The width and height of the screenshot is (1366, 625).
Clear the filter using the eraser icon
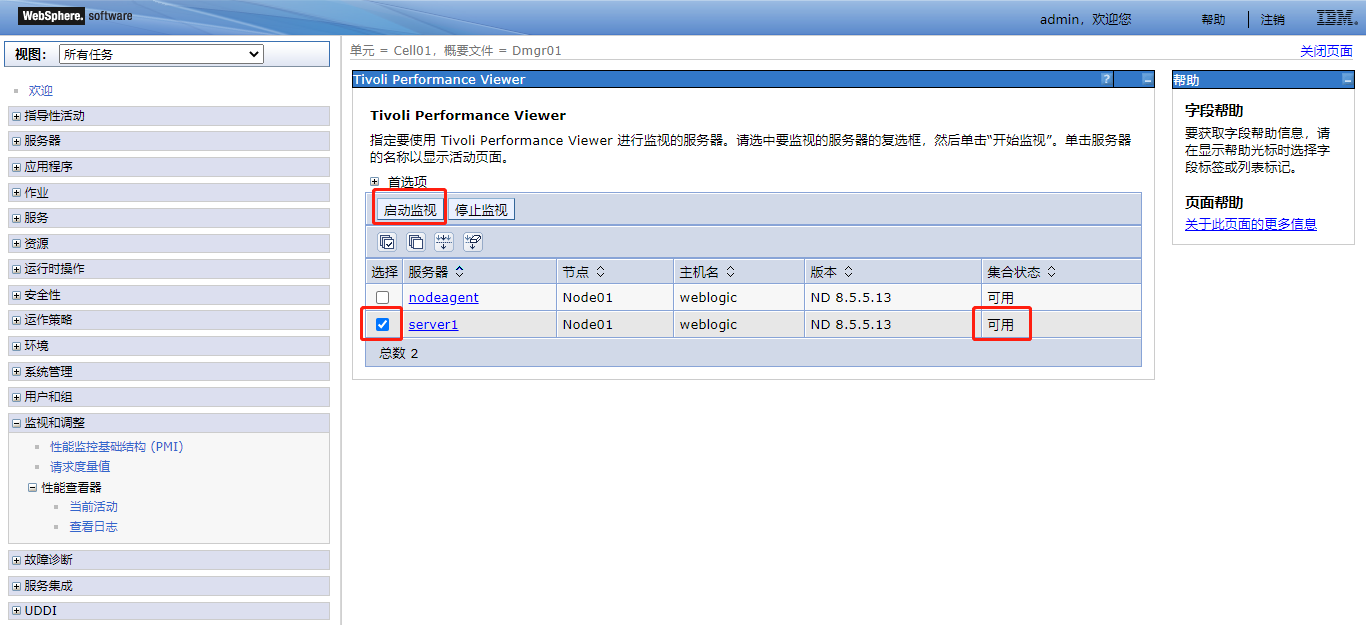(x=472, y=241)
